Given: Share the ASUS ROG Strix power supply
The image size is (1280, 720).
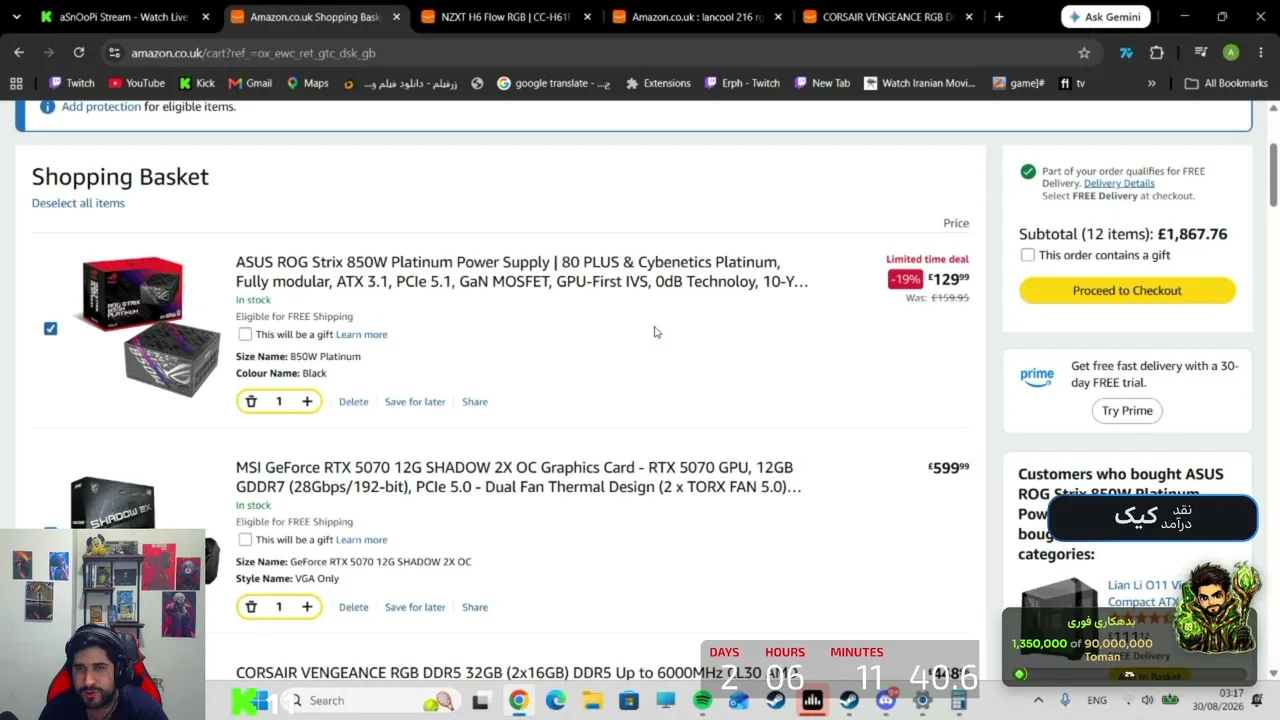Looking at the screenshot, I should pyautogui.click(x=475, y=401).
